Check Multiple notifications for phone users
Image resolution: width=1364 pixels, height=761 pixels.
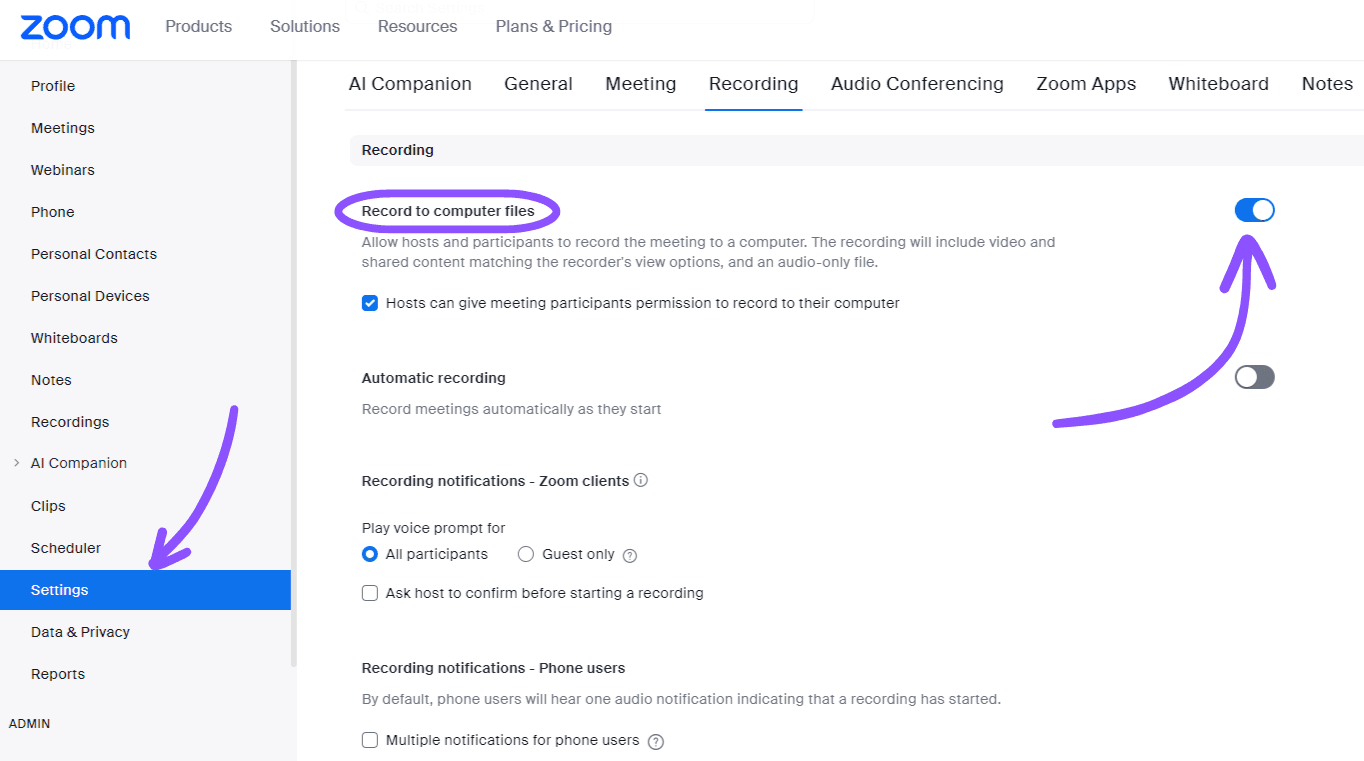coord(370,740)
